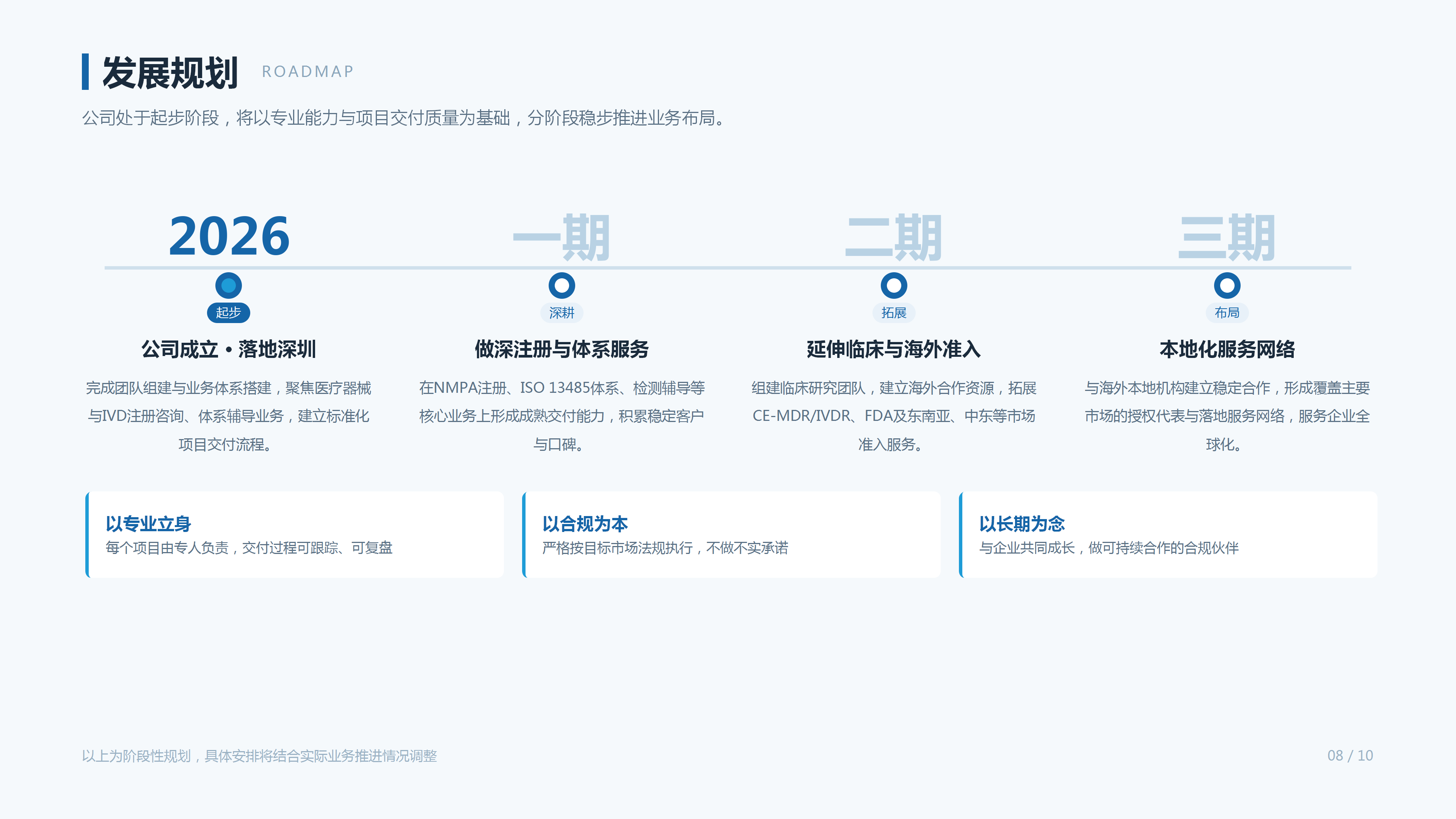
Task: Click the 以专业立身 card title
Action: [x=148, y=524]
